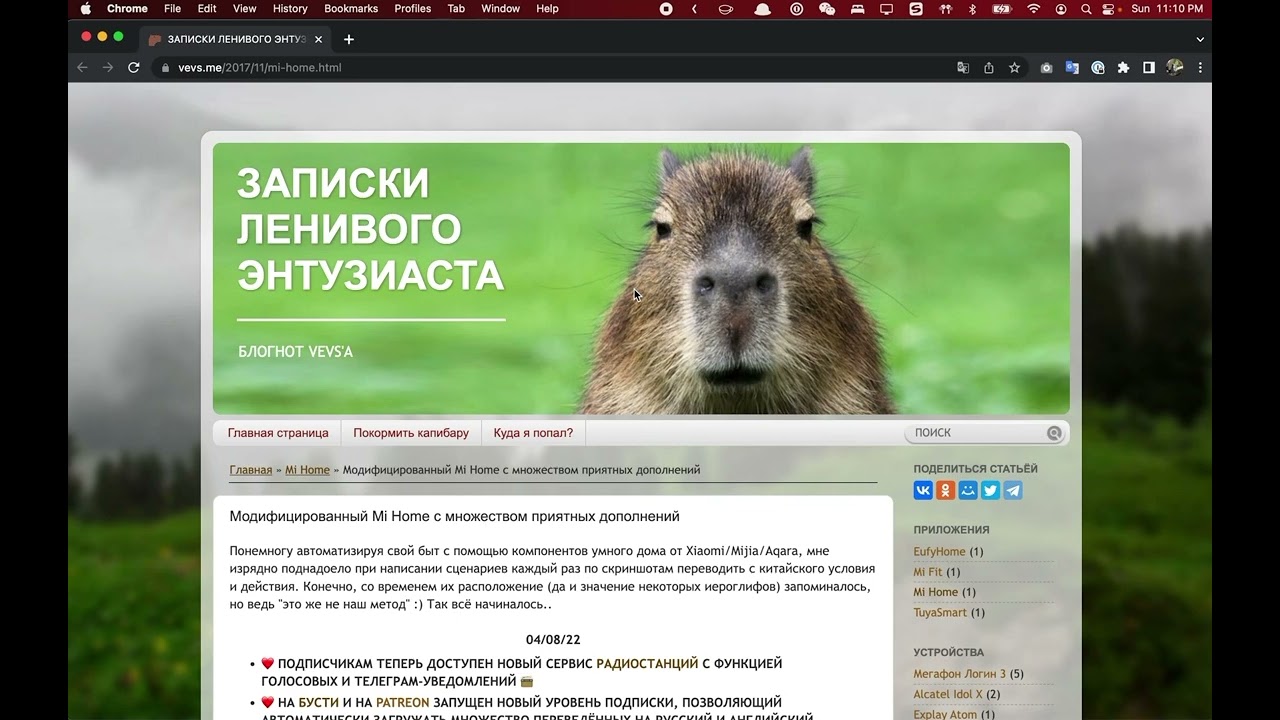Bookmark this page with the star
Image resolution: width=1280 pixels, height=720 pixels.
1014,67
